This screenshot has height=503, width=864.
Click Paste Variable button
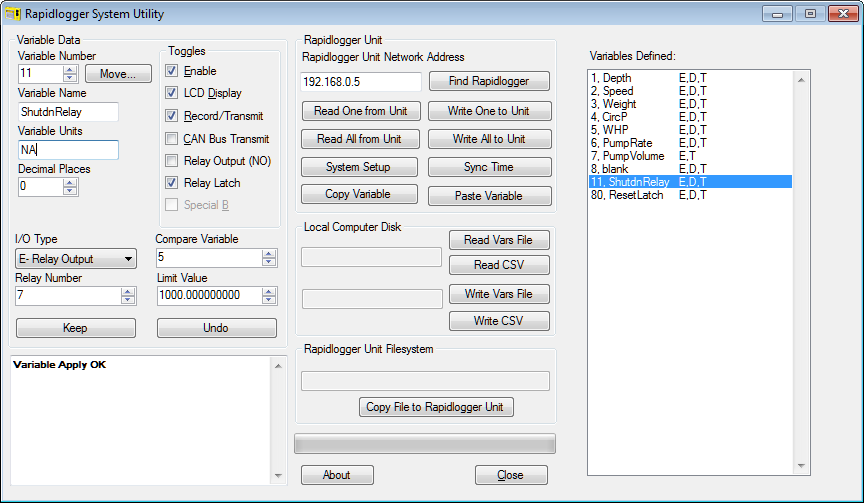click(489, 196)
